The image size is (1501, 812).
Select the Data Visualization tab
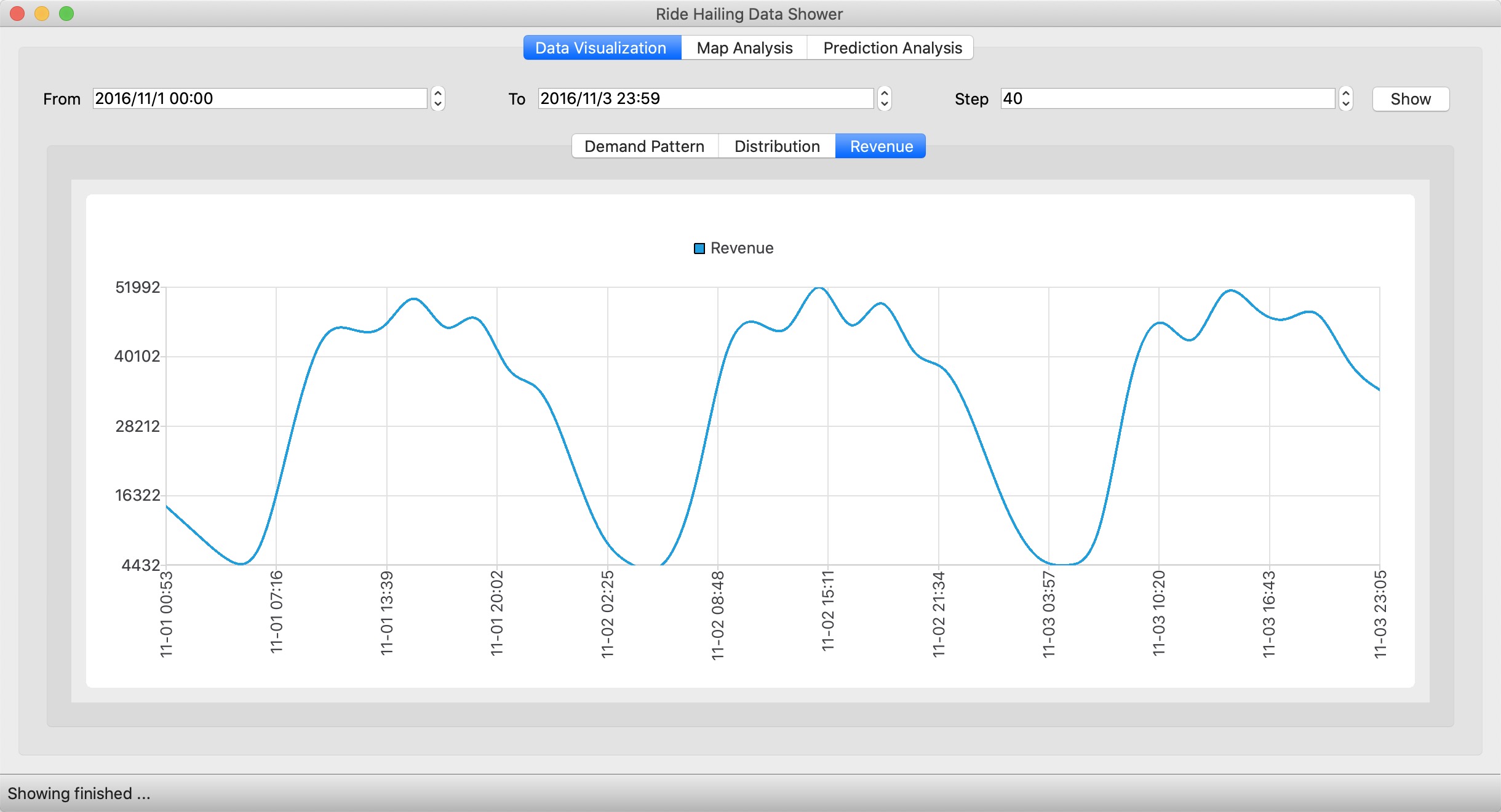pyautogui.click(x=601, y=48)
